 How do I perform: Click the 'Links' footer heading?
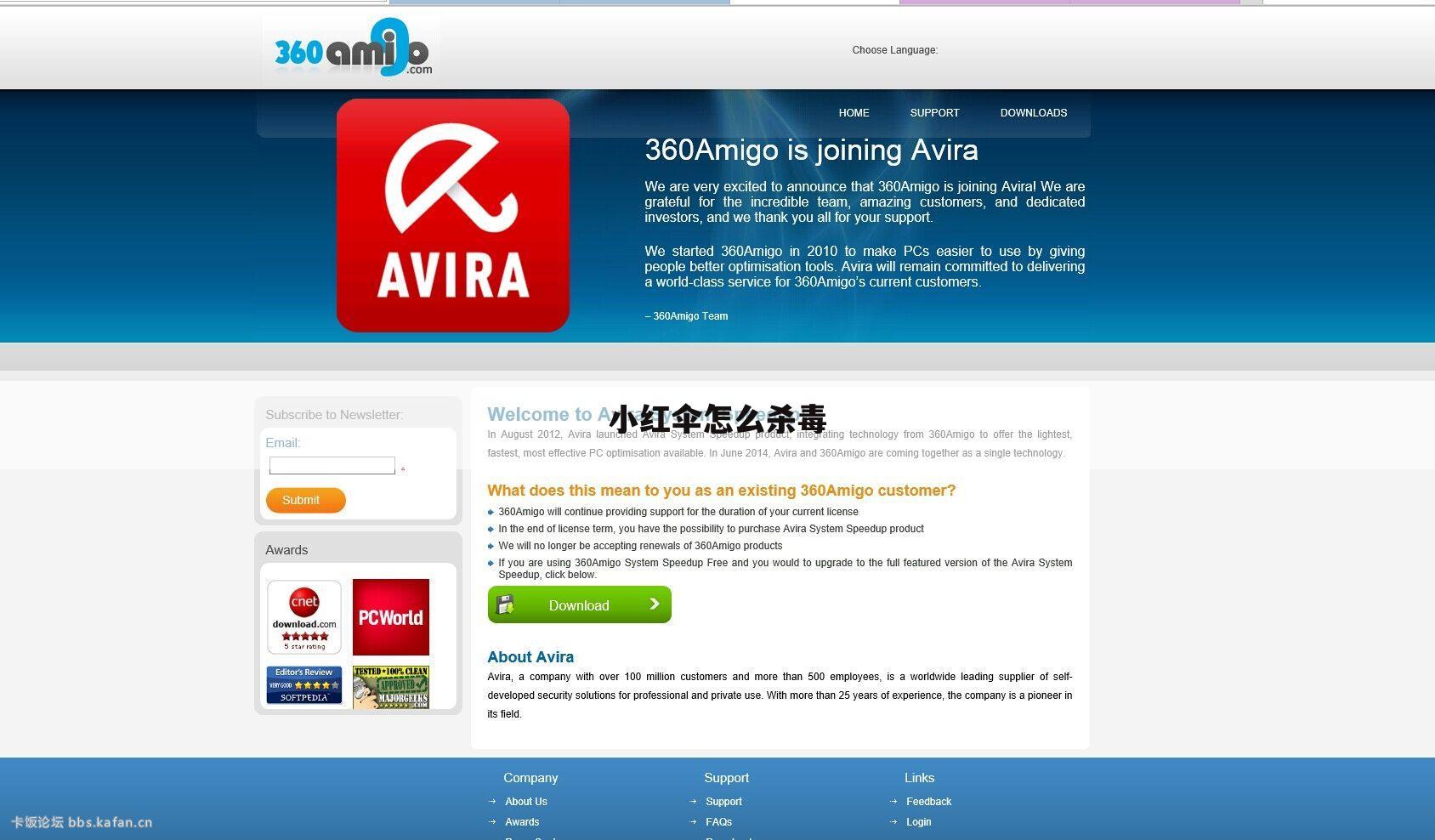click(919, 778)
